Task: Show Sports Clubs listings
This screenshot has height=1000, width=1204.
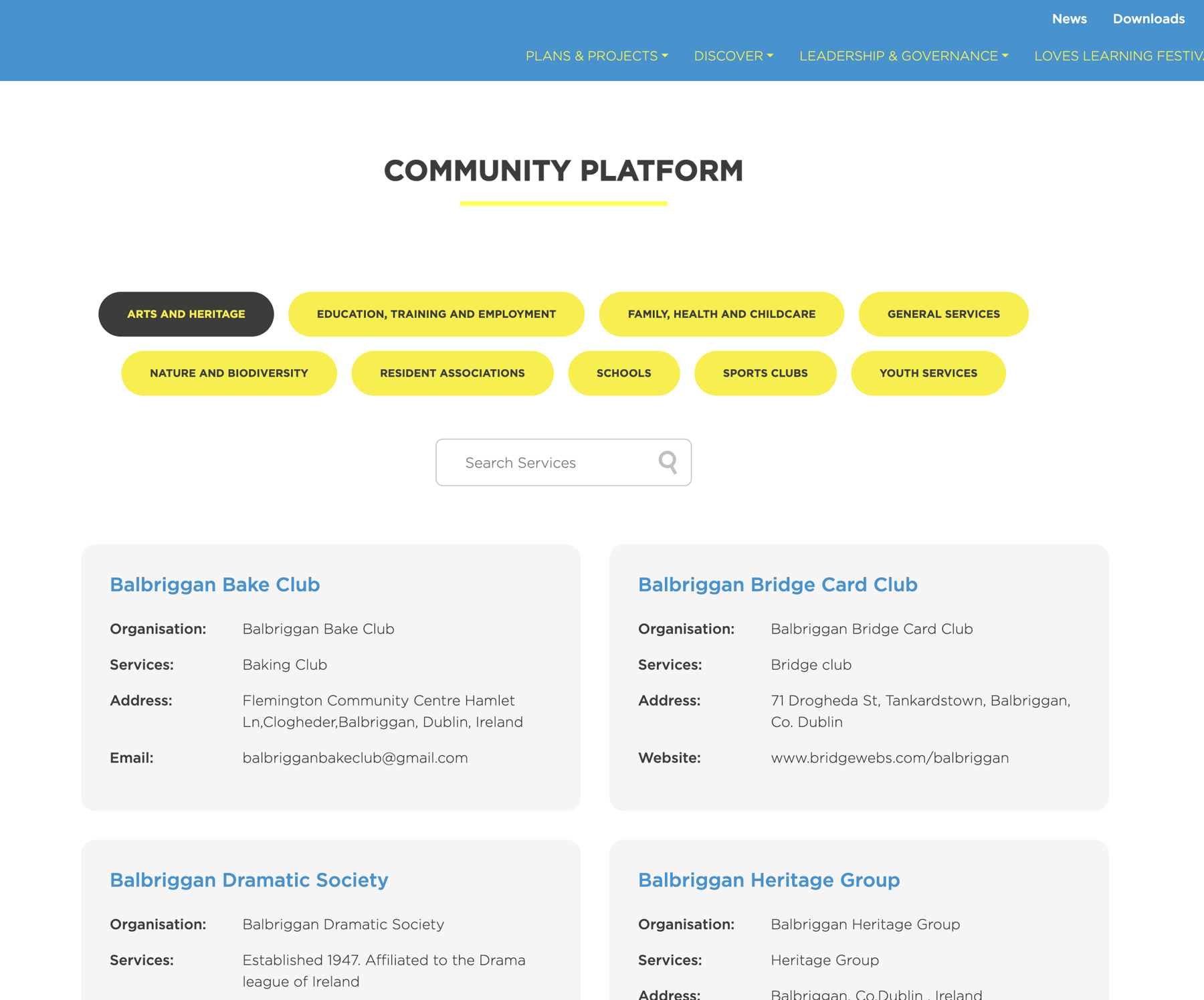Action: (x=765, y=373)
